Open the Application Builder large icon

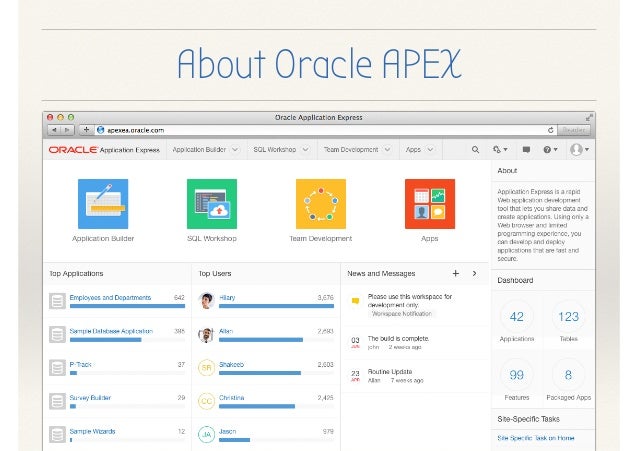103,204
